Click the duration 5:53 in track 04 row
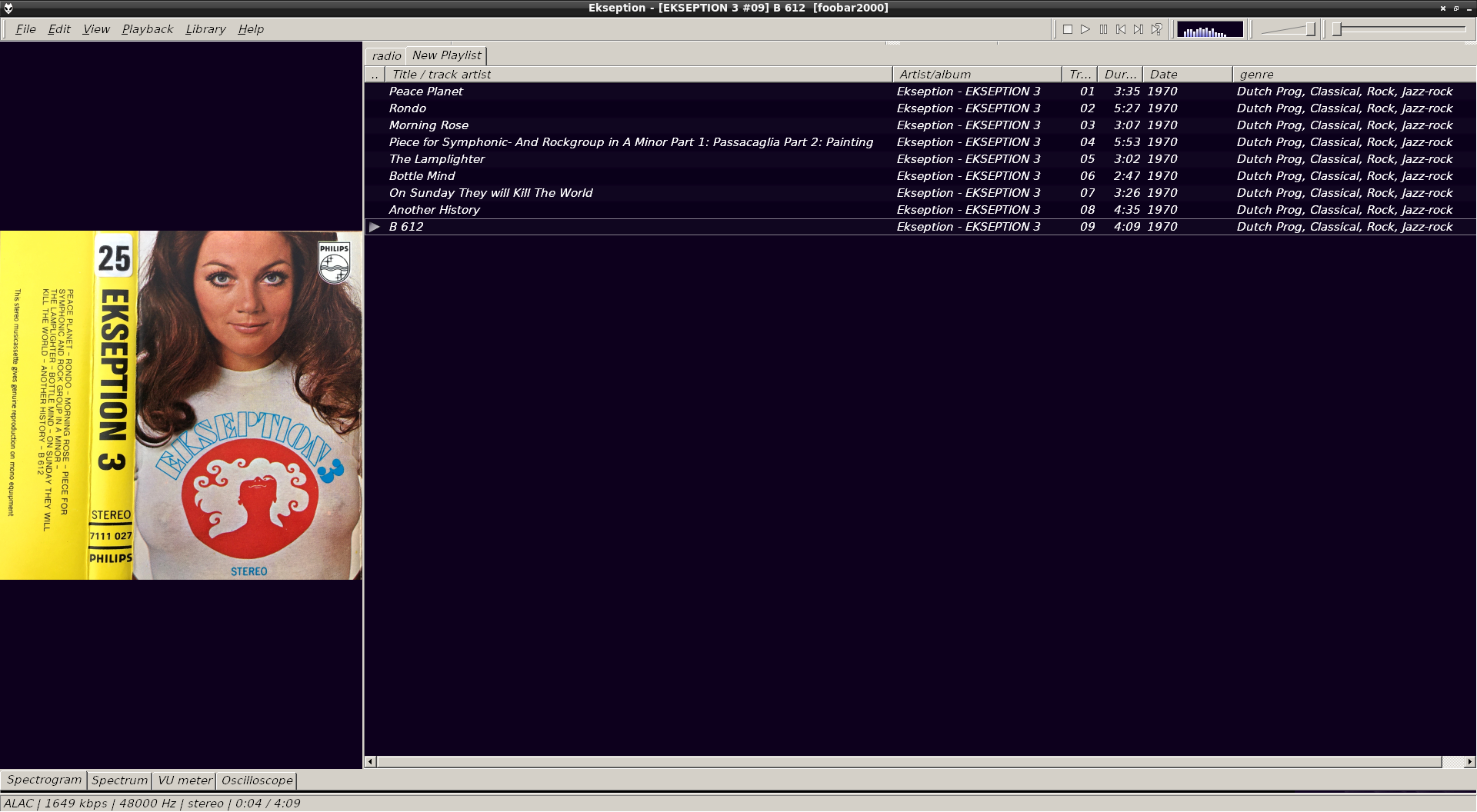 click(1126, 142)
